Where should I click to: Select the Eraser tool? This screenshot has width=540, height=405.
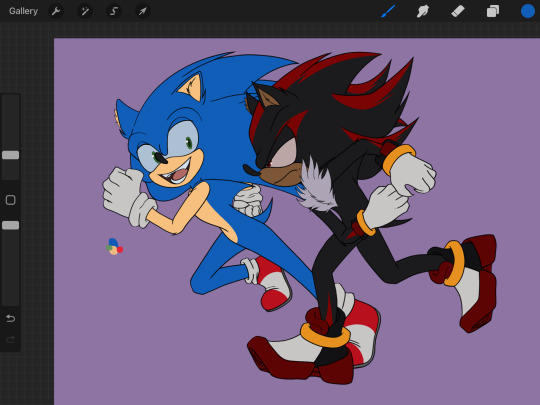tap(458, 11)
